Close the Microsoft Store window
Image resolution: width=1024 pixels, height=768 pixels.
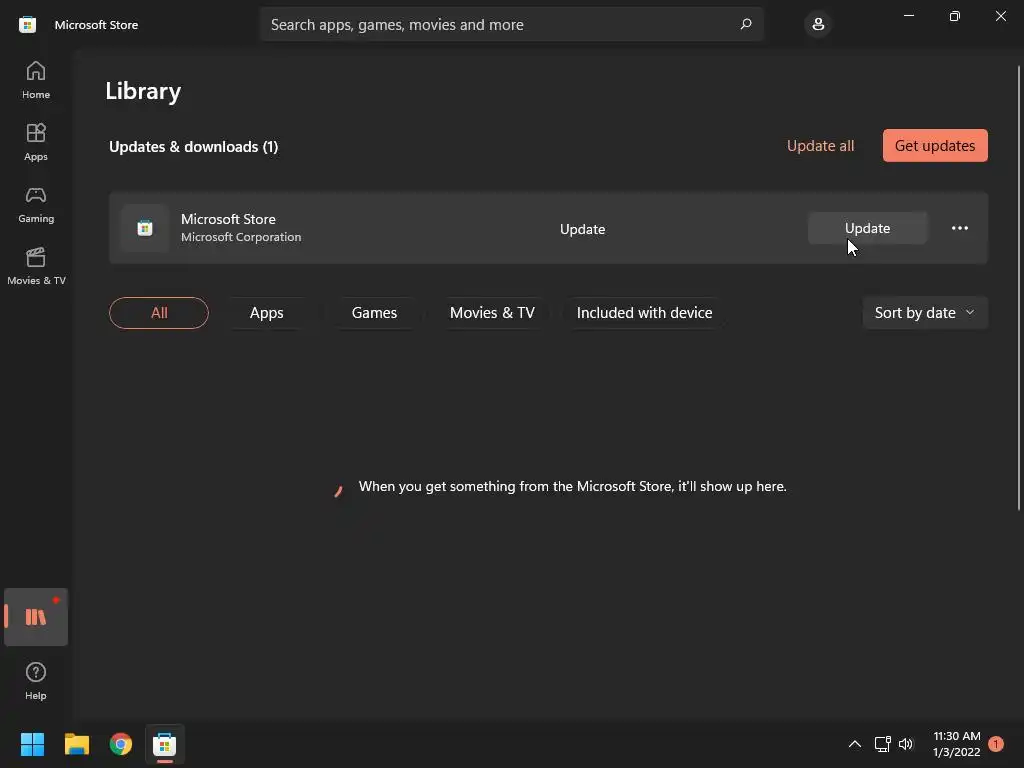tap(1000, 16)
